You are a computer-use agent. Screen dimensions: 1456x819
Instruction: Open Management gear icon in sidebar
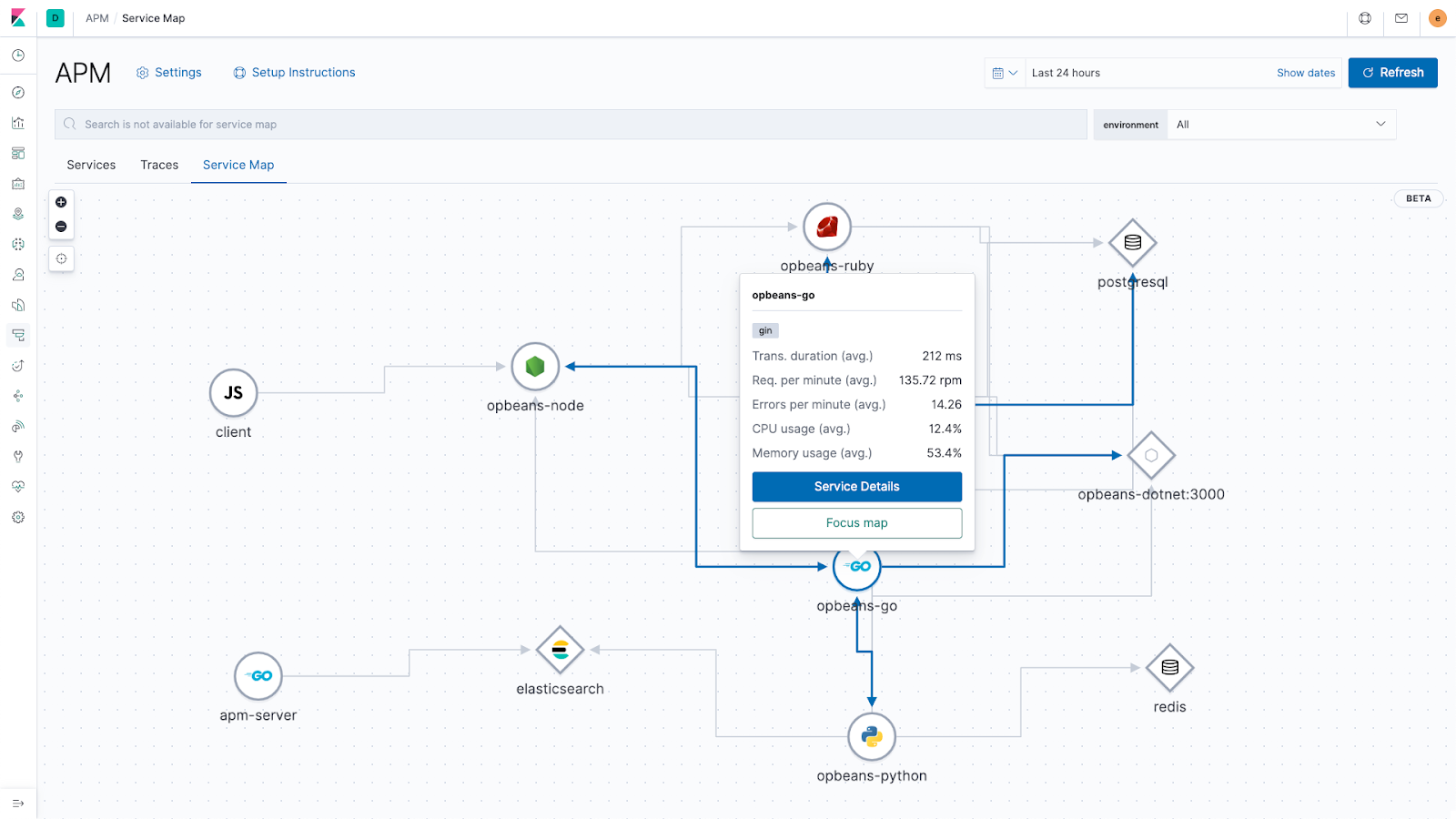coord(18,517)
